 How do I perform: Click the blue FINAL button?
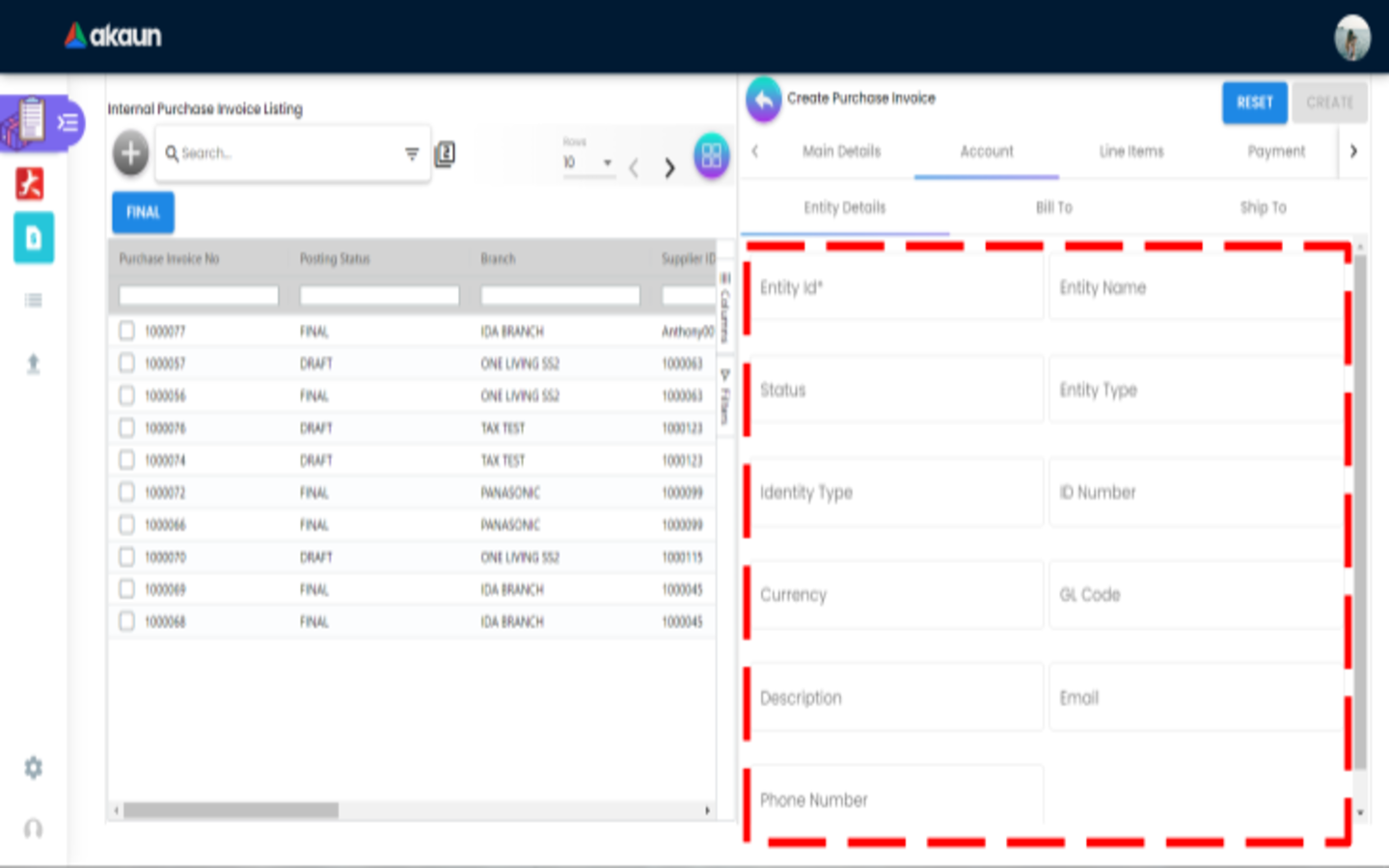143,212
